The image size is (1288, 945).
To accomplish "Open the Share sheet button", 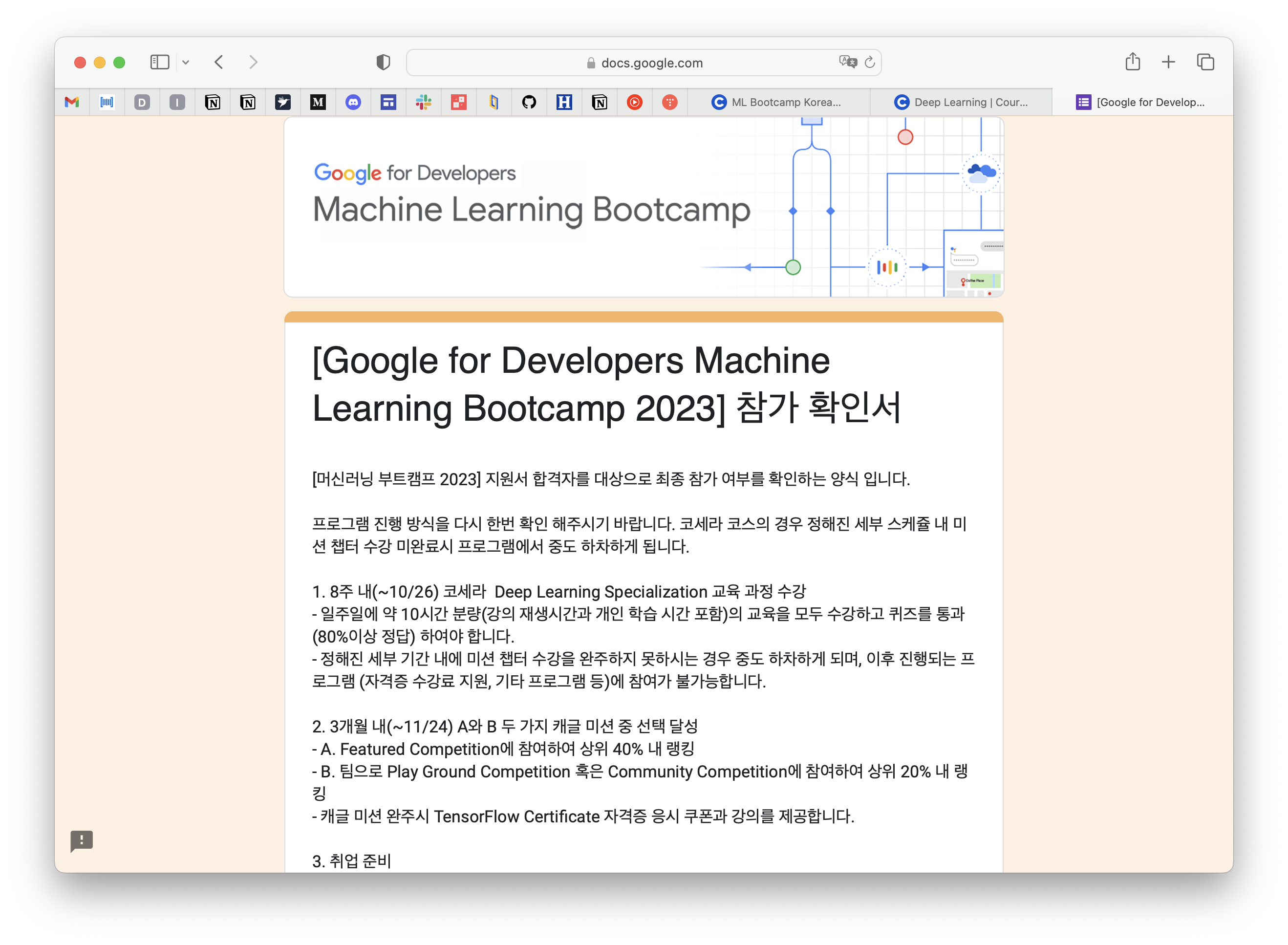I will 1133,62.
